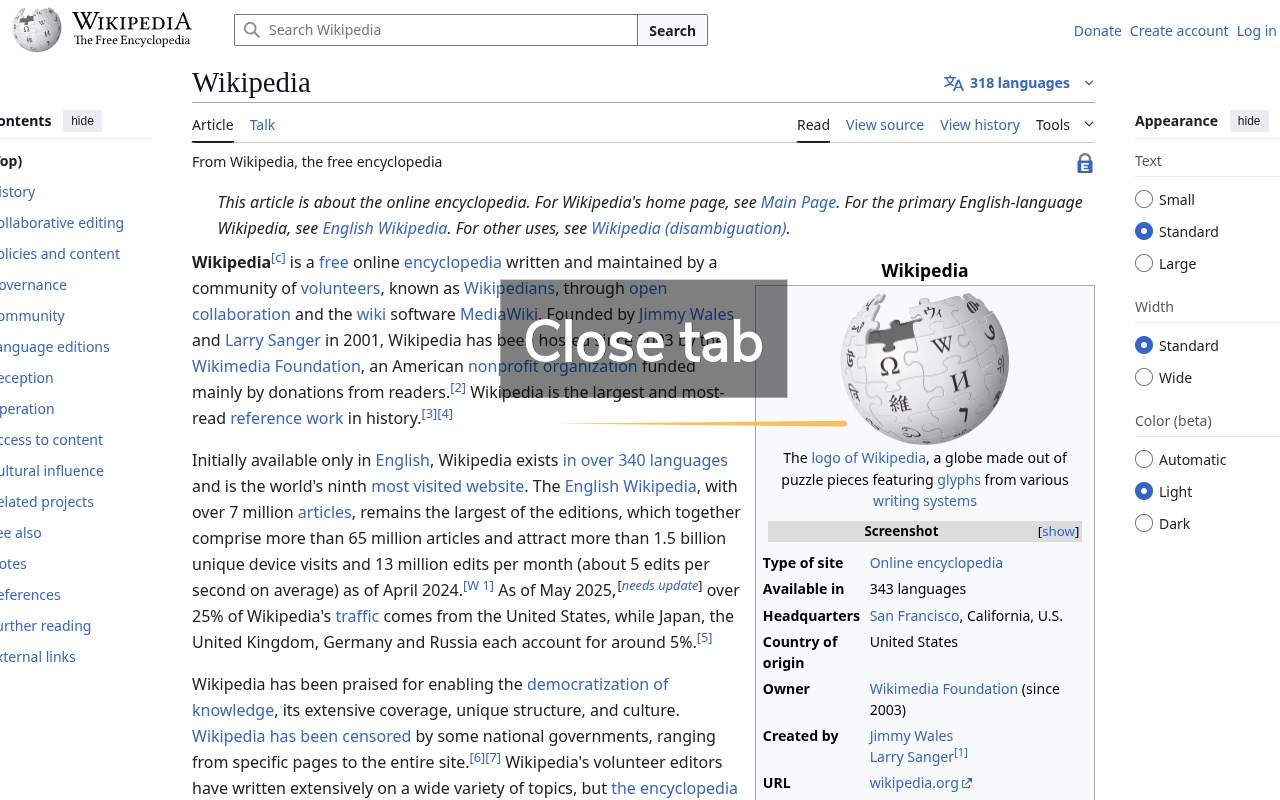This screenshot has width=1280, height=800.
Task: Open the Wikipedia globe image in infobox
Action: point(925,368)
